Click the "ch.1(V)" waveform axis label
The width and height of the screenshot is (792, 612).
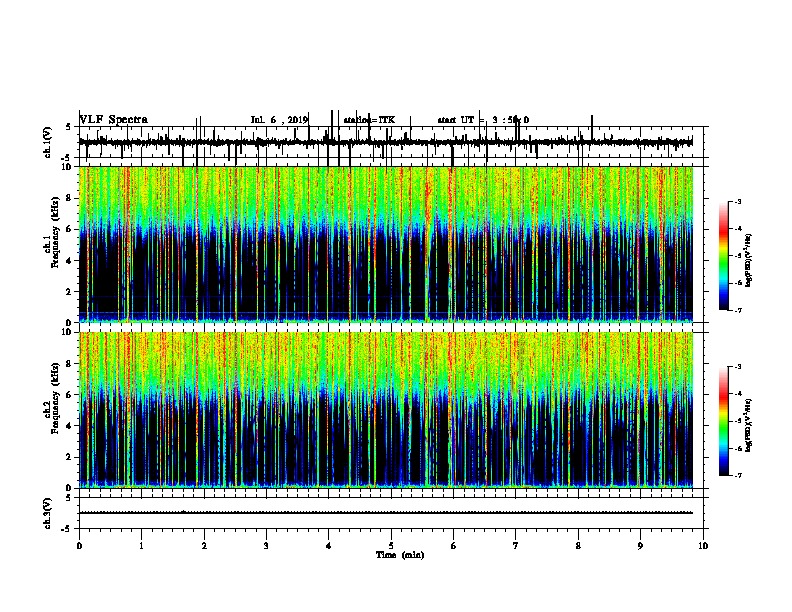48,142
